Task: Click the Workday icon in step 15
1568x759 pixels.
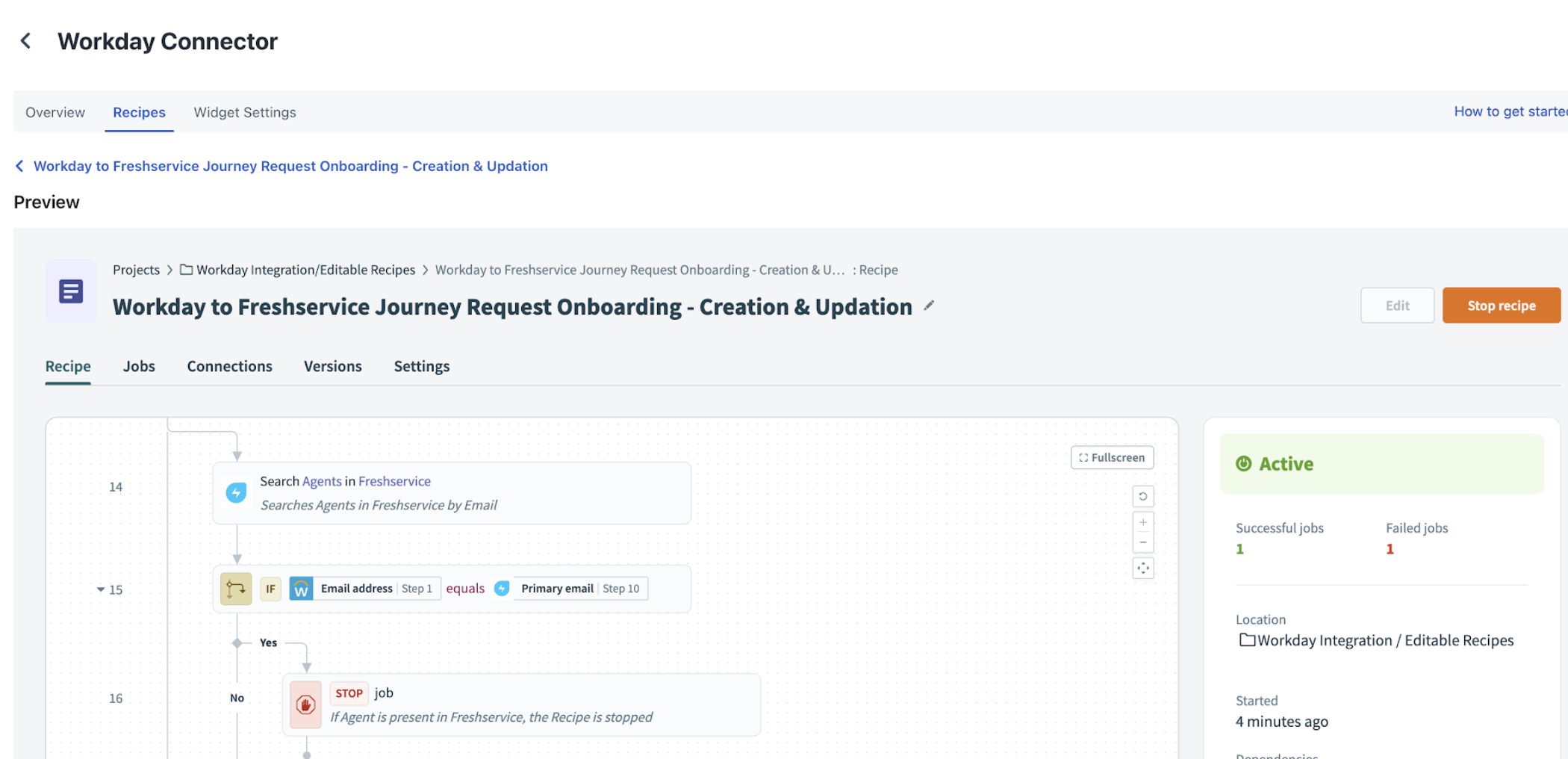Action: tap(301, 589)
